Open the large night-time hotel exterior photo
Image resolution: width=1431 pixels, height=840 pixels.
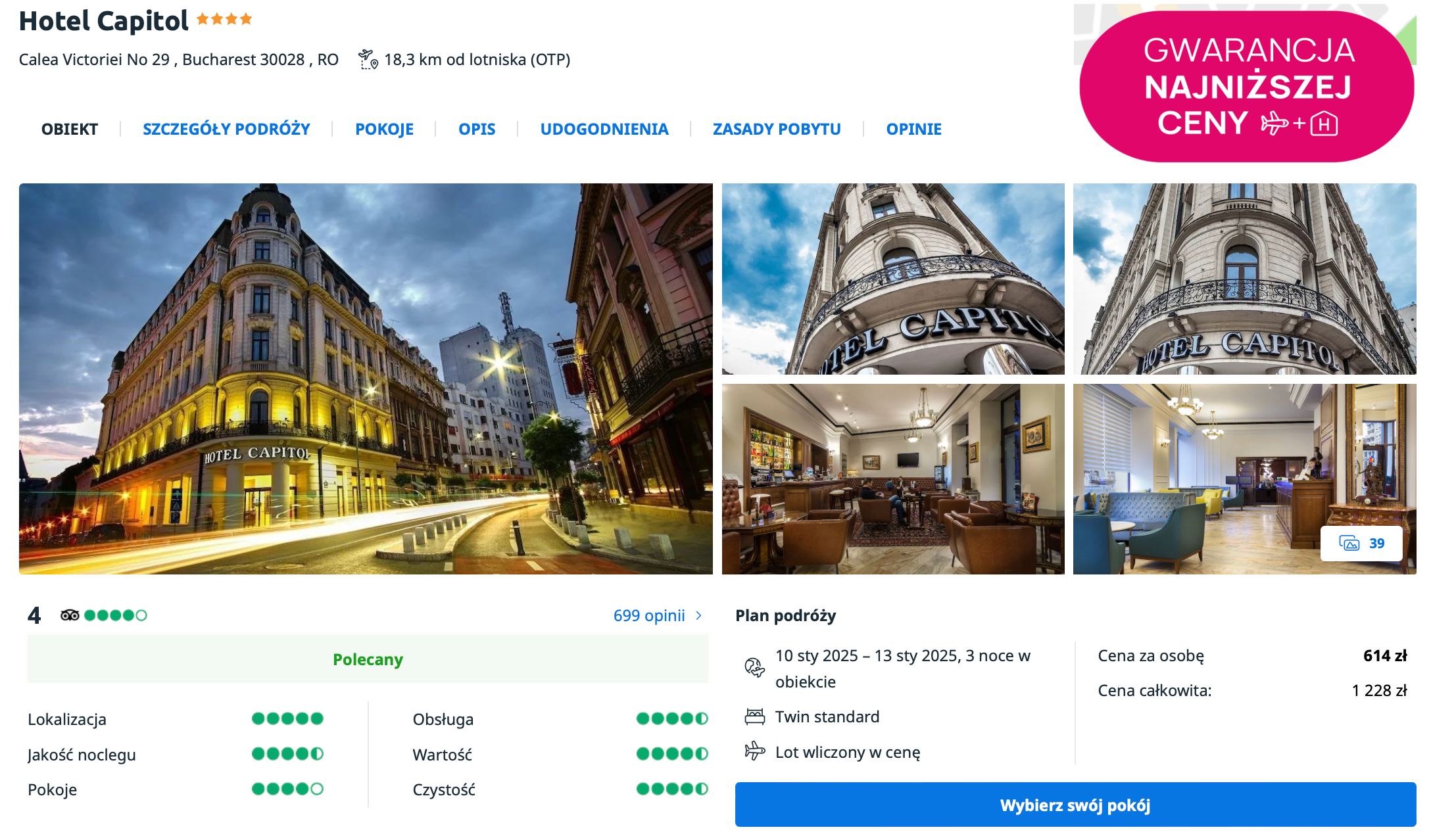tap(366, 379)
